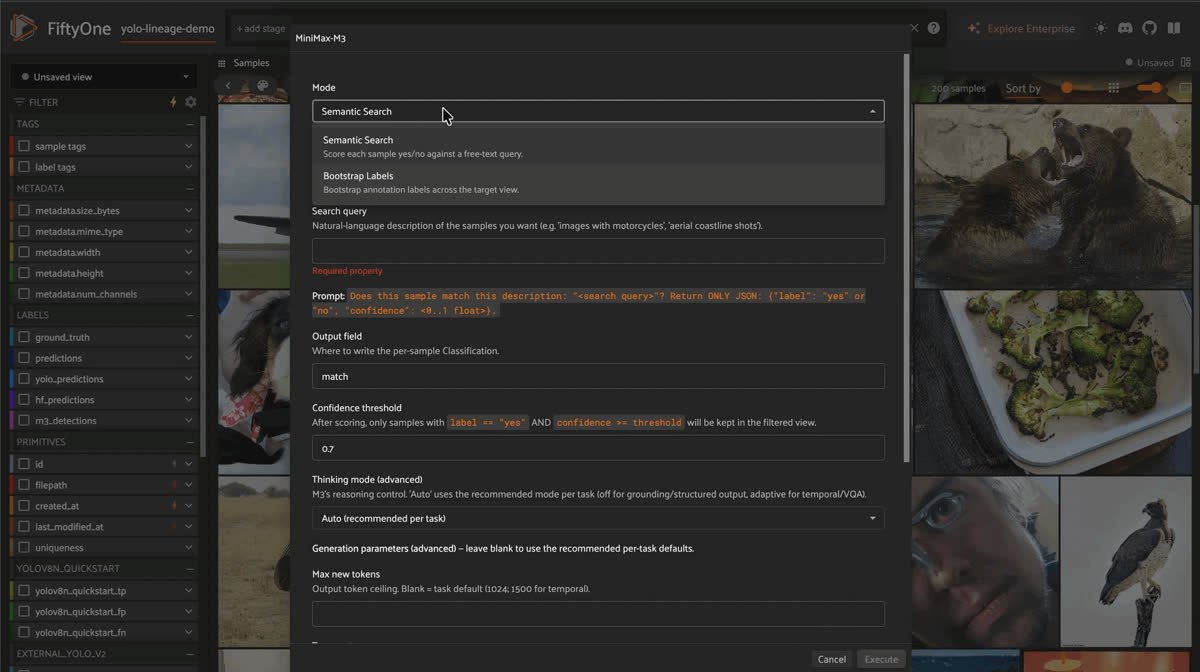Expand the metadata.width field chevron
Image resolution: width=1200 pixels, height=672 pixels.
pyautogui.click(x=188, y=252)
